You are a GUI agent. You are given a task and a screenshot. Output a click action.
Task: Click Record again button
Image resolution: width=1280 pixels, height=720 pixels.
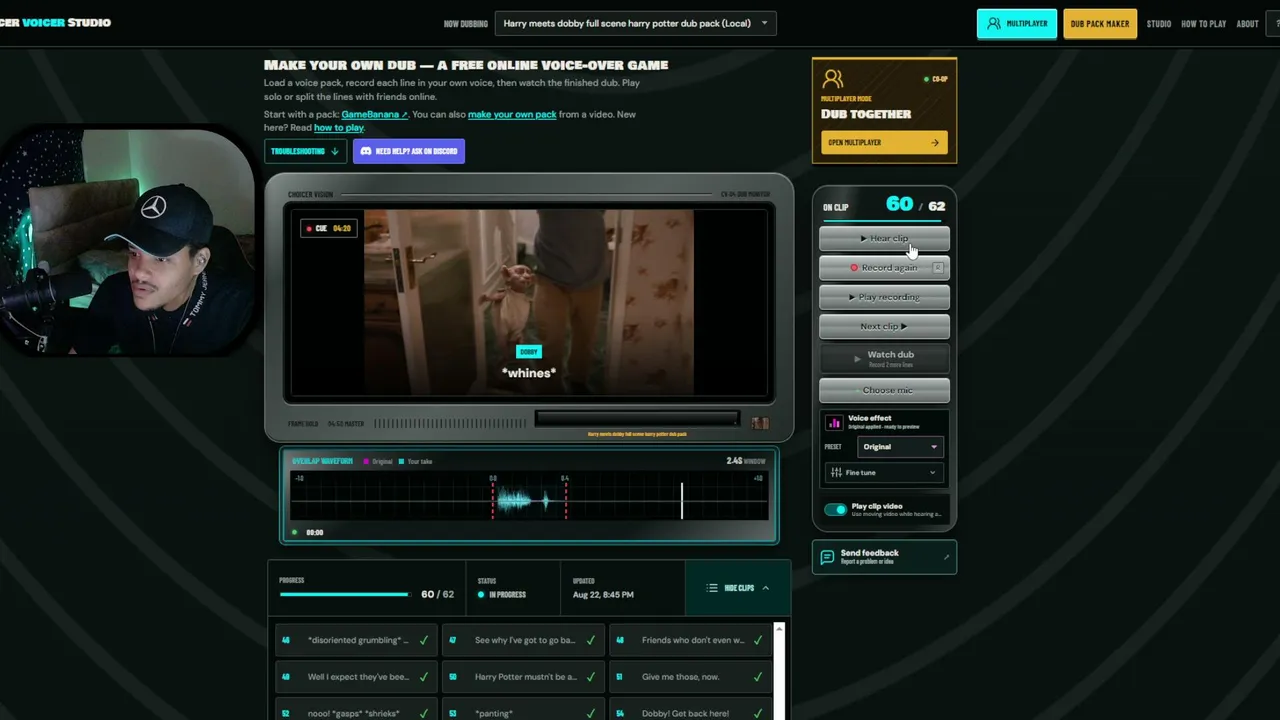pyautogui.click(x=884, y=267)
